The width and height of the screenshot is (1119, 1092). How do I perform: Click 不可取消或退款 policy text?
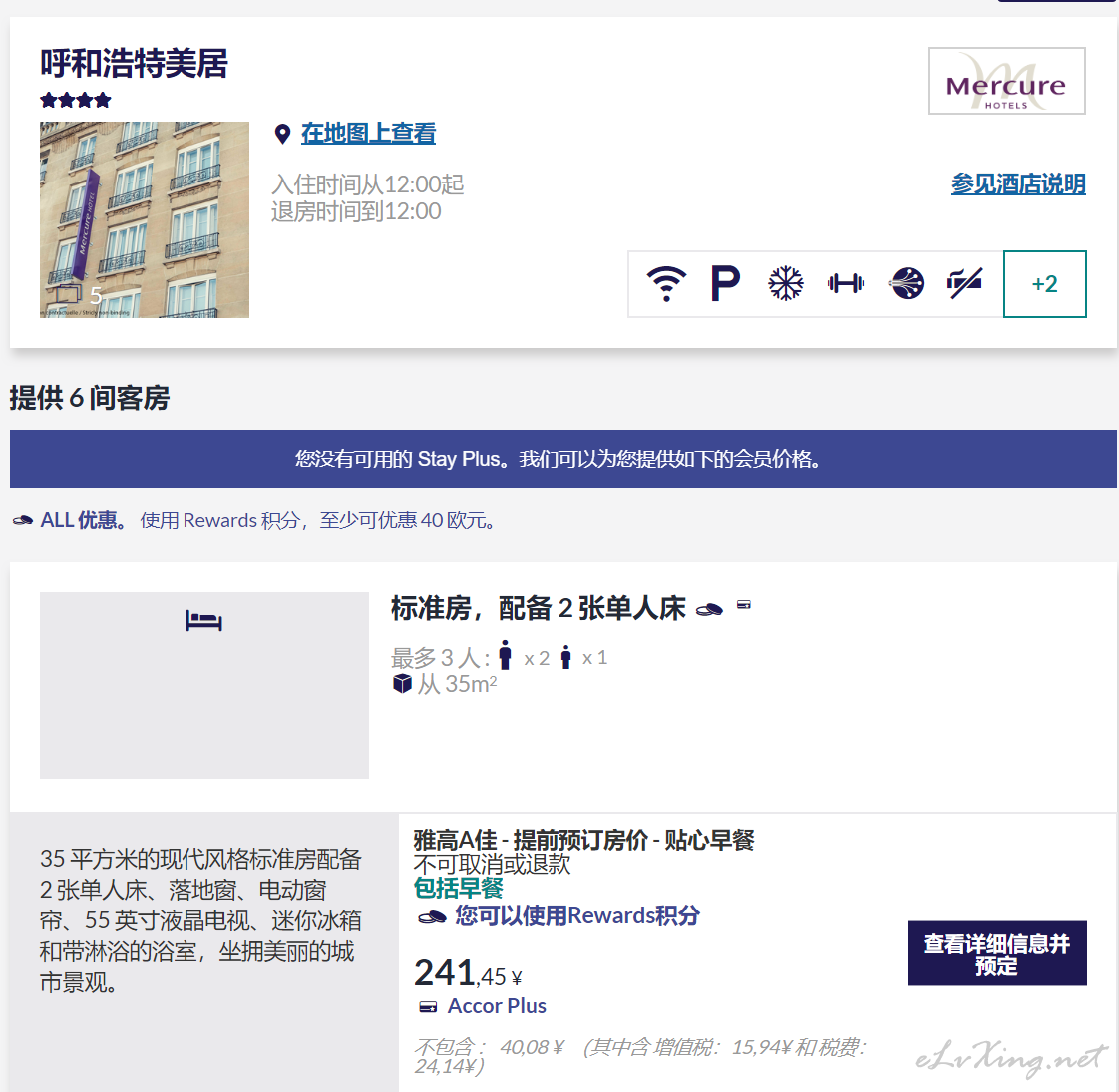click(x=493, y=865)
